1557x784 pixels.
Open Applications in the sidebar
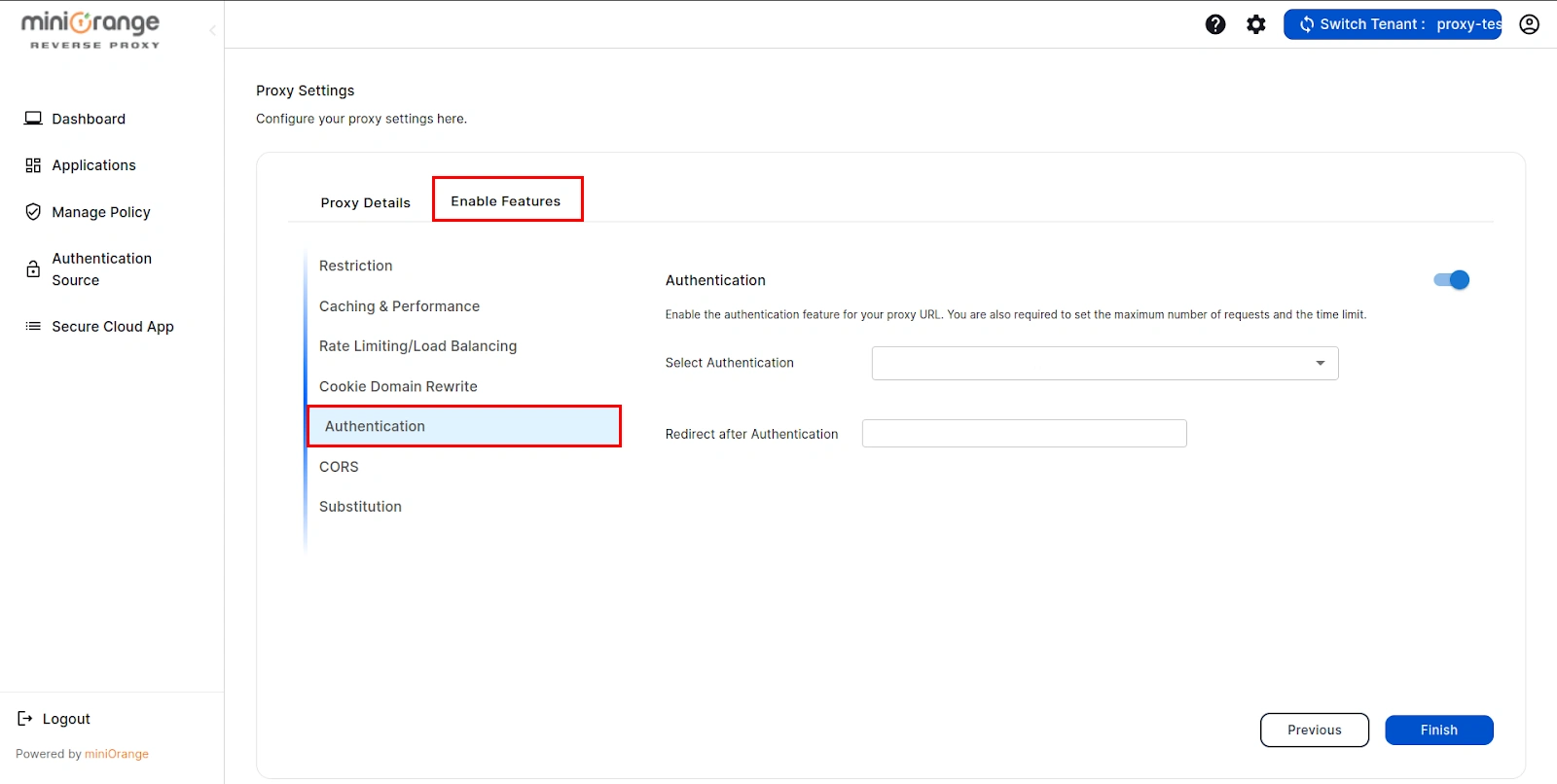[x=94, y=165]
